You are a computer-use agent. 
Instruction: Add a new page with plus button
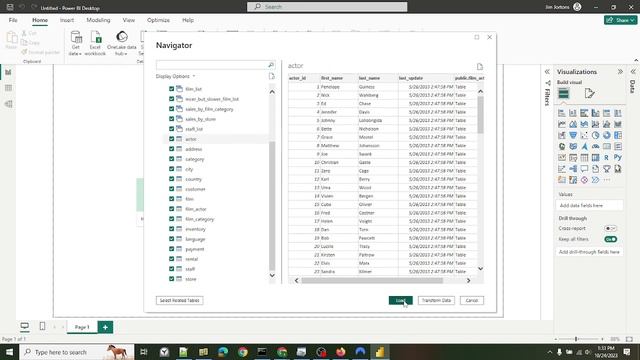coord(105,327)
